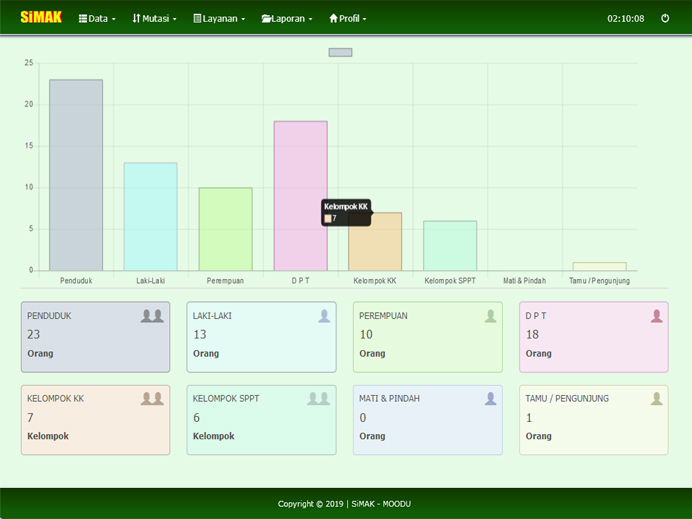Click the user icon on Tamu / Pengunjung card
692x519 pixels.
[x=656, y=398]
